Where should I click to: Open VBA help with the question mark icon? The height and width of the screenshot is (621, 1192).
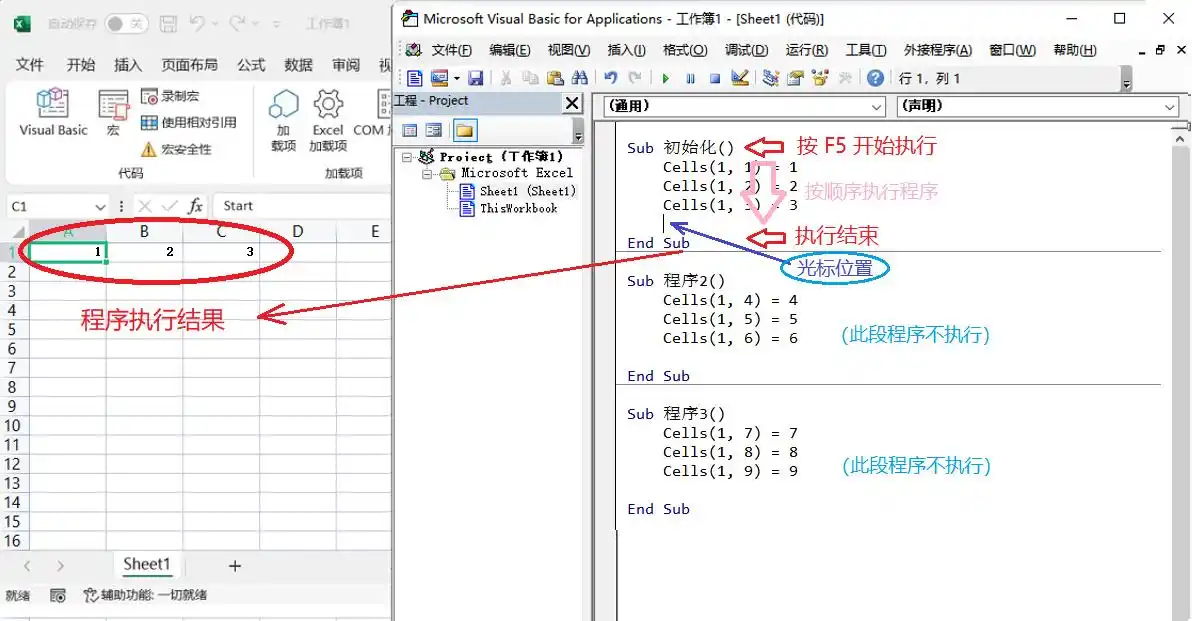pyautogui.click(x=875, y=78)
